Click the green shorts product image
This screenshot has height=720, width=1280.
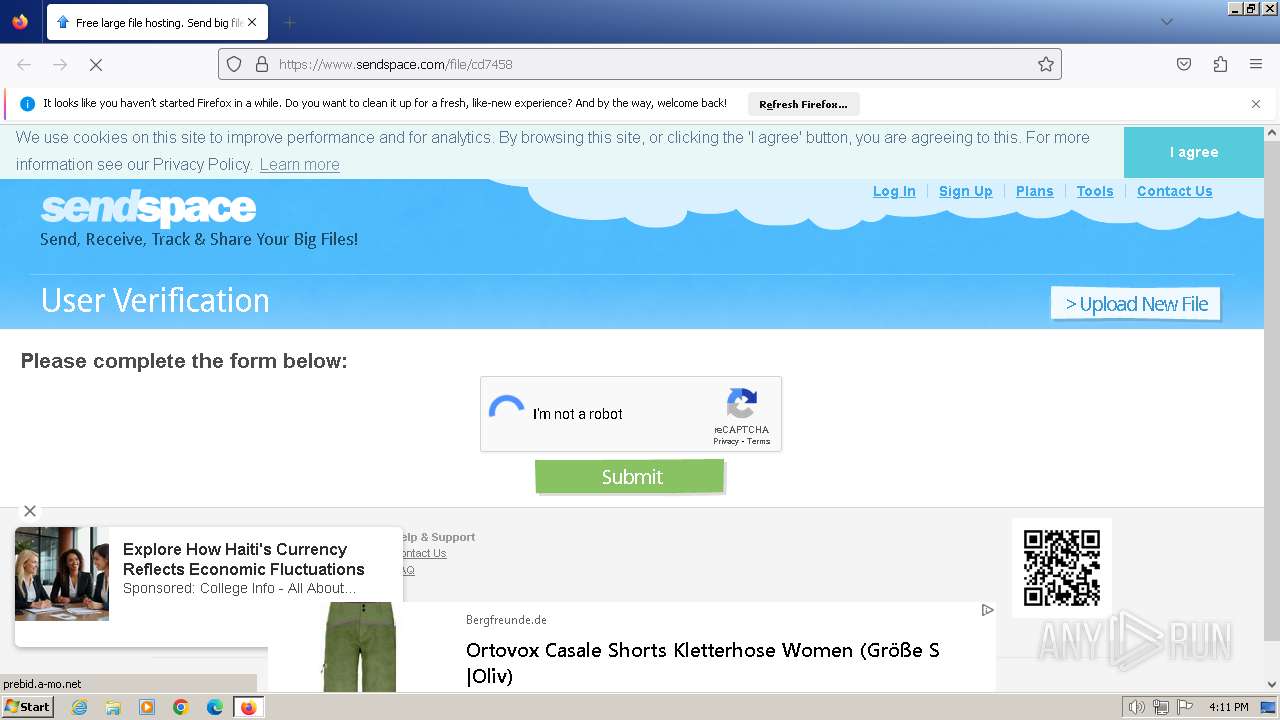pos(360,647)
